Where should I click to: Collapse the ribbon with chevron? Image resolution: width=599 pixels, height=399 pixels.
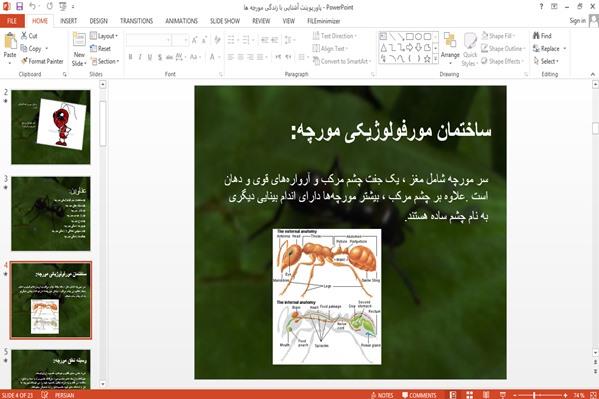(x=593, y=74)
